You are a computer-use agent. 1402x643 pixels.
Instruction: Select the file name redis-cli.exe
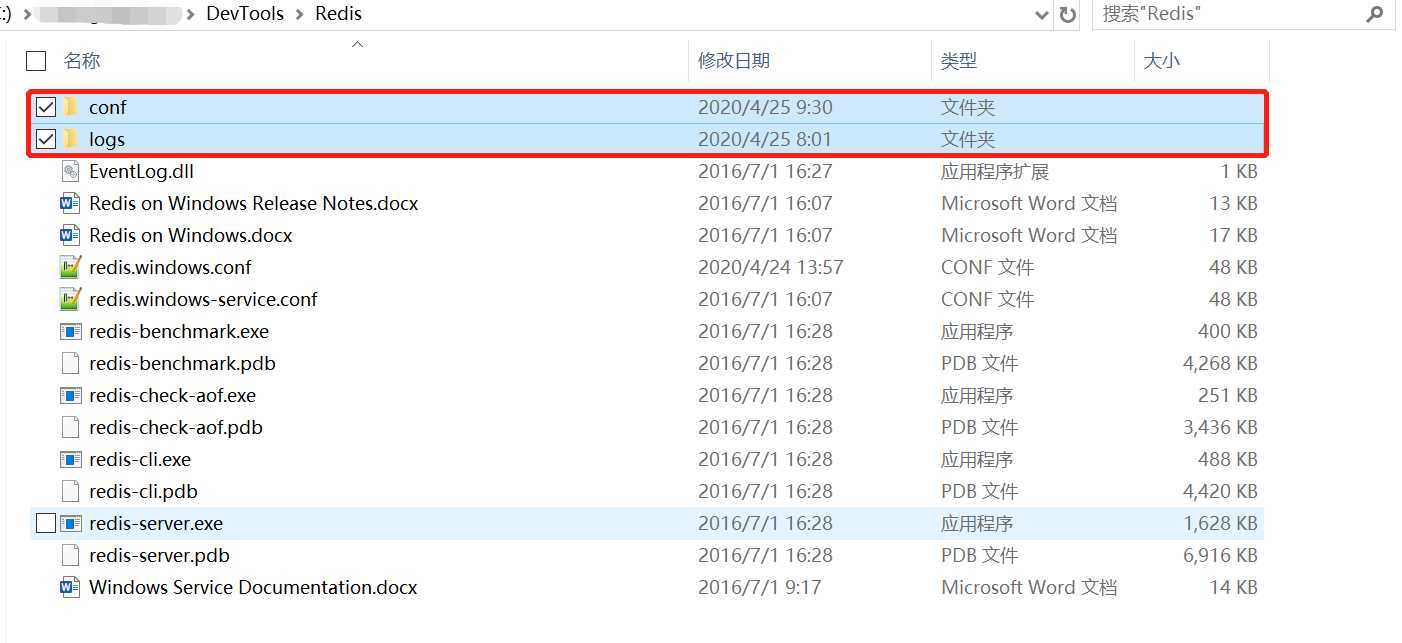coord(140,459)
